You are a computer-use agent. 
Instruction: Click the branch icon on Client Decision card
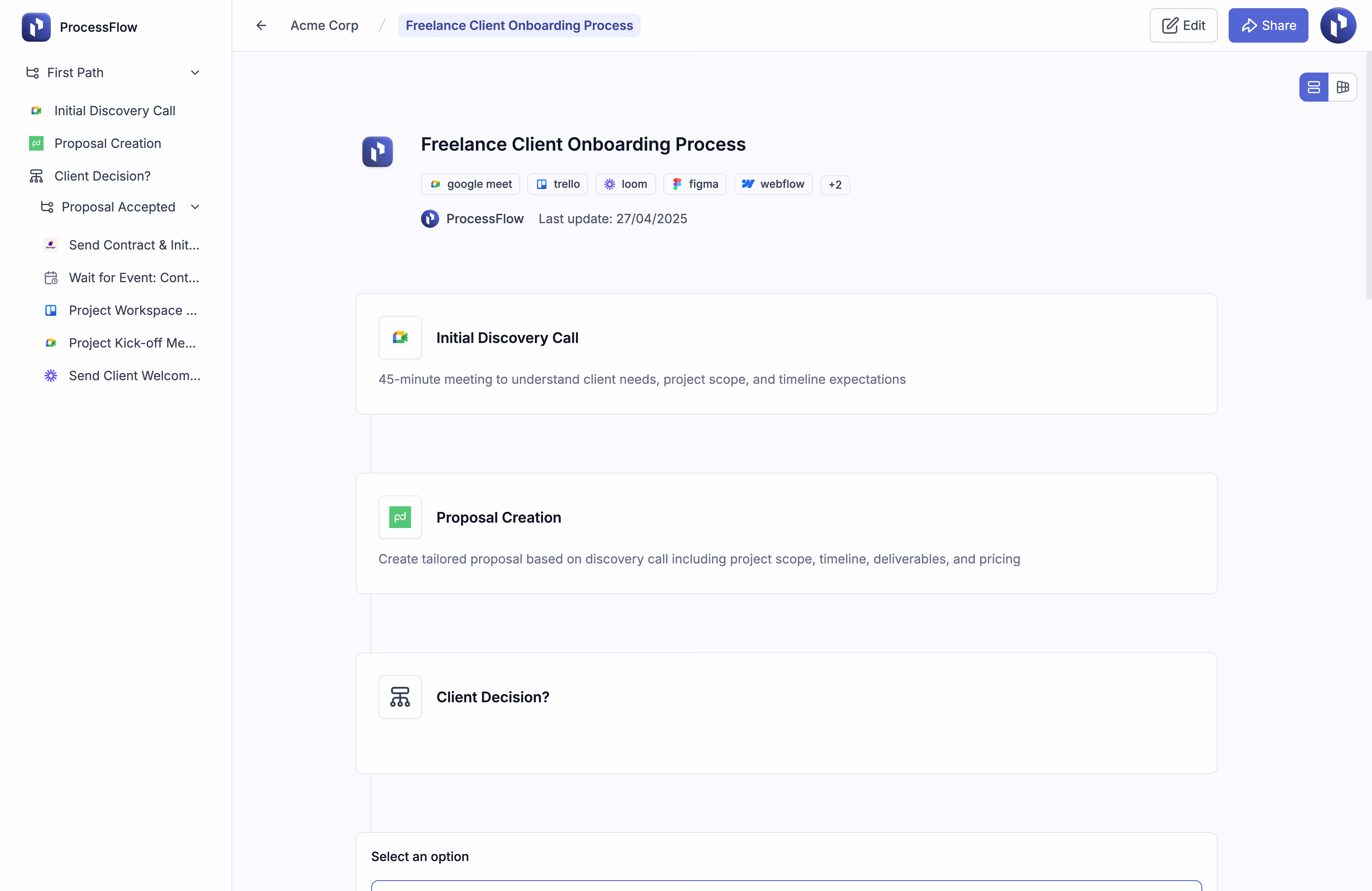400,697
